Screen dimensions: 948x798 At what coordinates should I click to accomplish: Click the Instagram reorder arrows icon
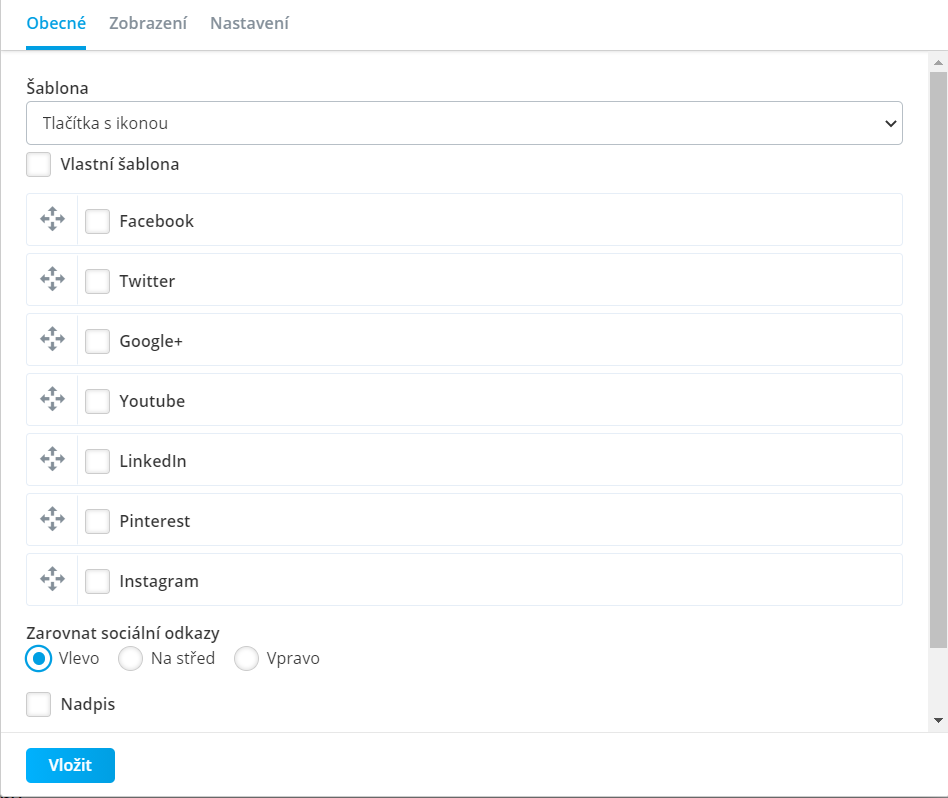pyautogui.click(x=53, y=579)
